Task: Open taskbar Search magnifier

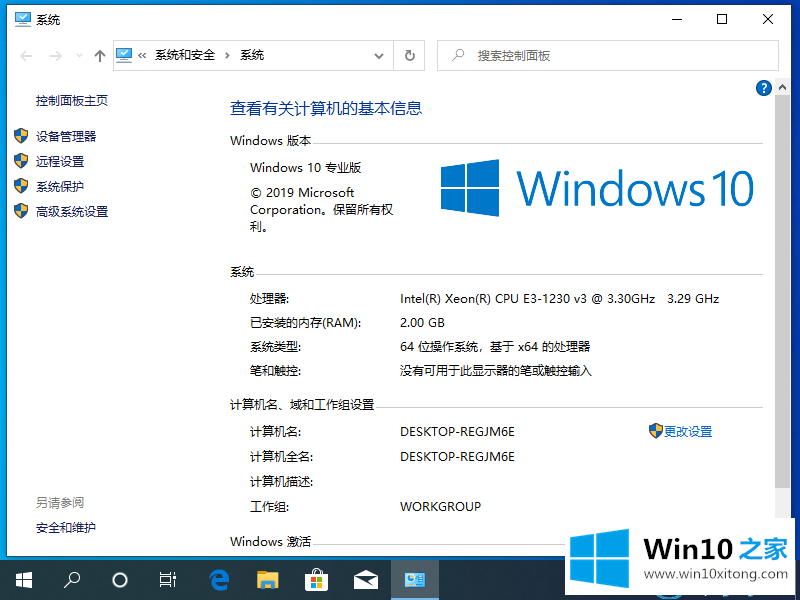Action: click(x=72, y=580)
